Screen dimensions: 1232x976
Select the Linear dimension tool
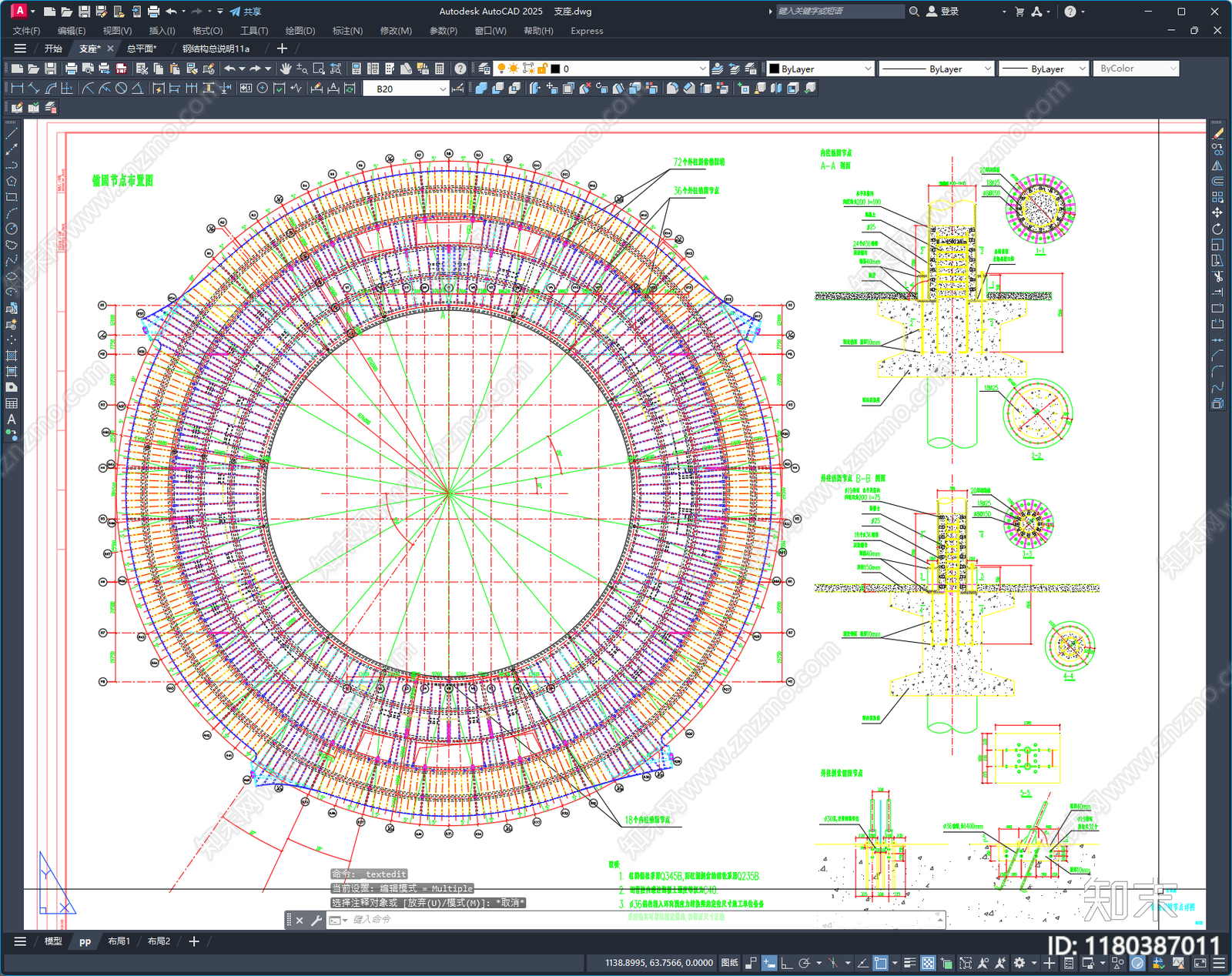[x=17, y=89]
